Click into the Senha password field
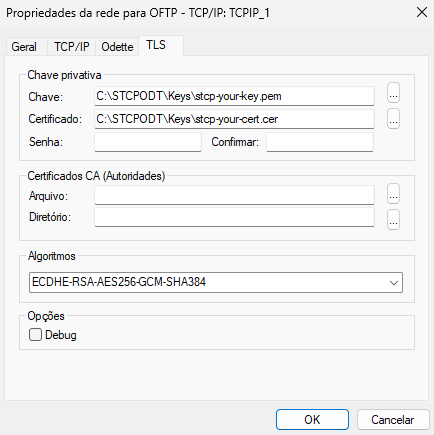This screenshot has width=434, height=435. point(148,142)
